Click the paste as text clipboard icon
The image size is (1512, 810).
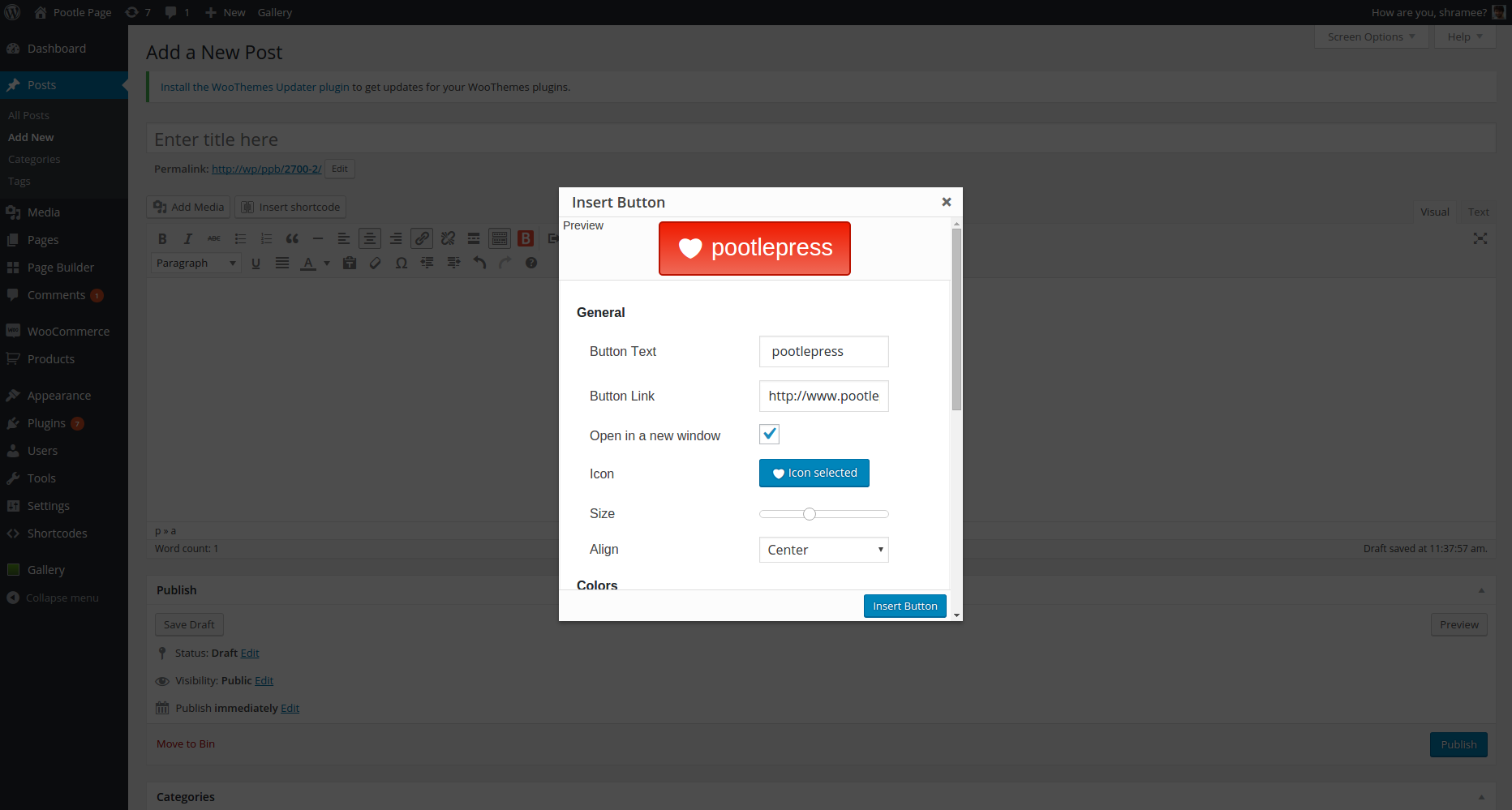pyautogui.click(x=350, y=263)
